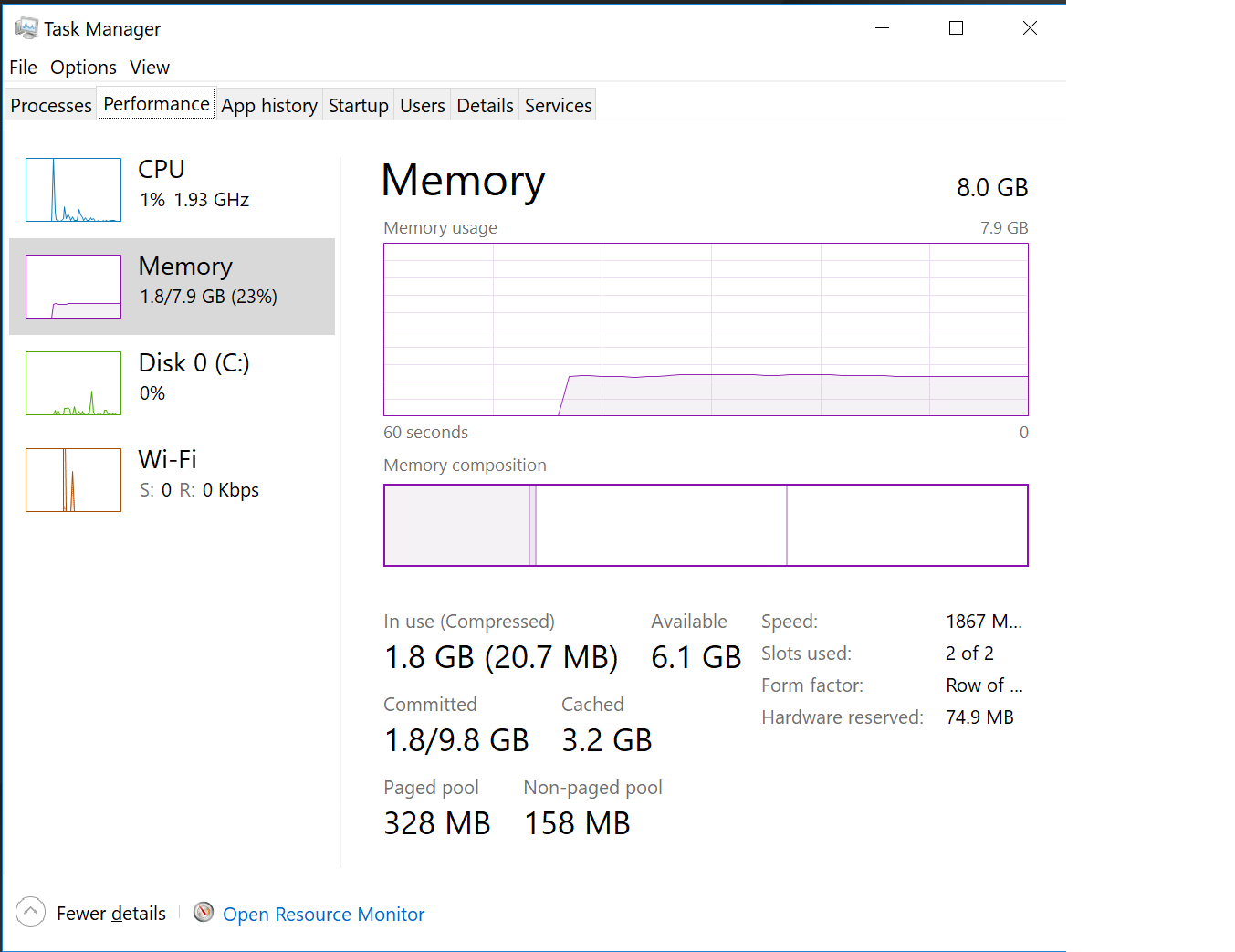Screen dimensions: 1235x952
Task: Click the Task Manager title bar icon
Action: (x=26, y=28)
